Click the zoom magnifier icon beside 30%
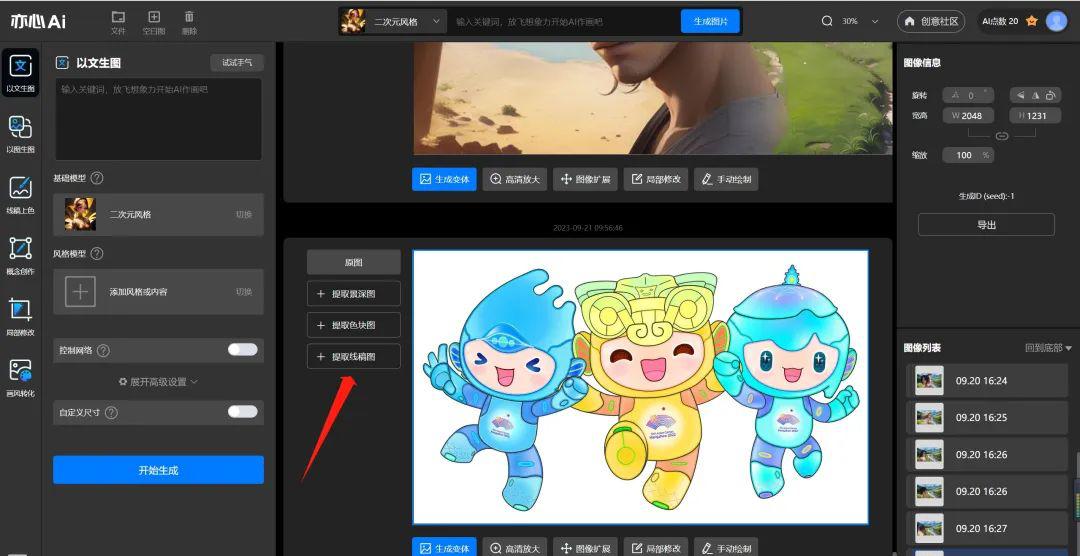 pos(827,21)
